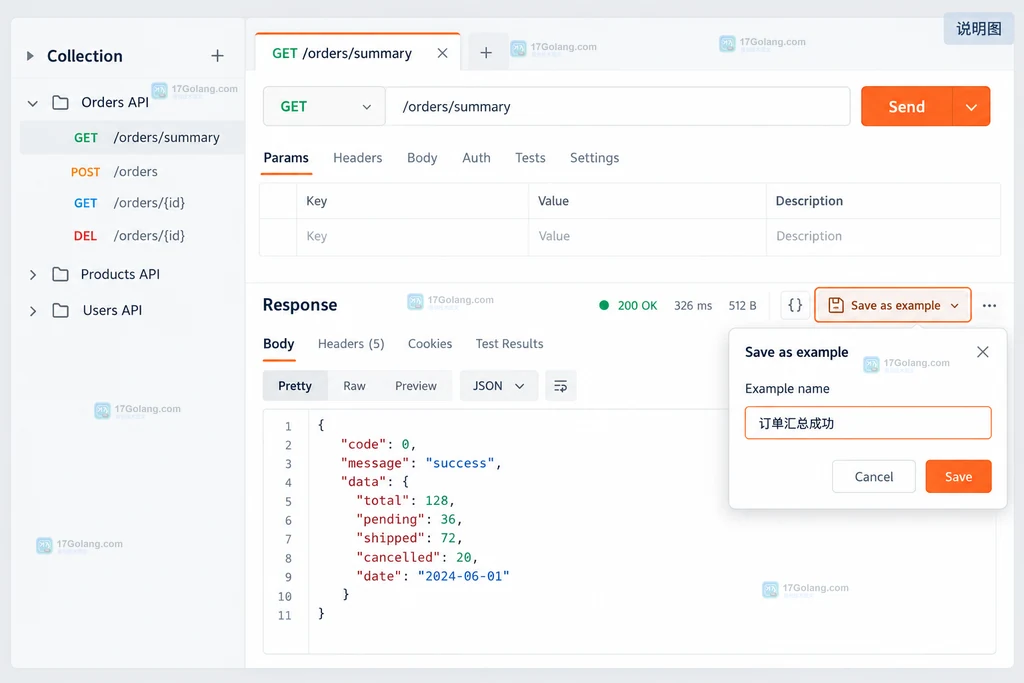The width and height of the screenshot is (1024, 683).
Task: Cancel saving the example
Action: pyautogui.click(x=874, y=477)
